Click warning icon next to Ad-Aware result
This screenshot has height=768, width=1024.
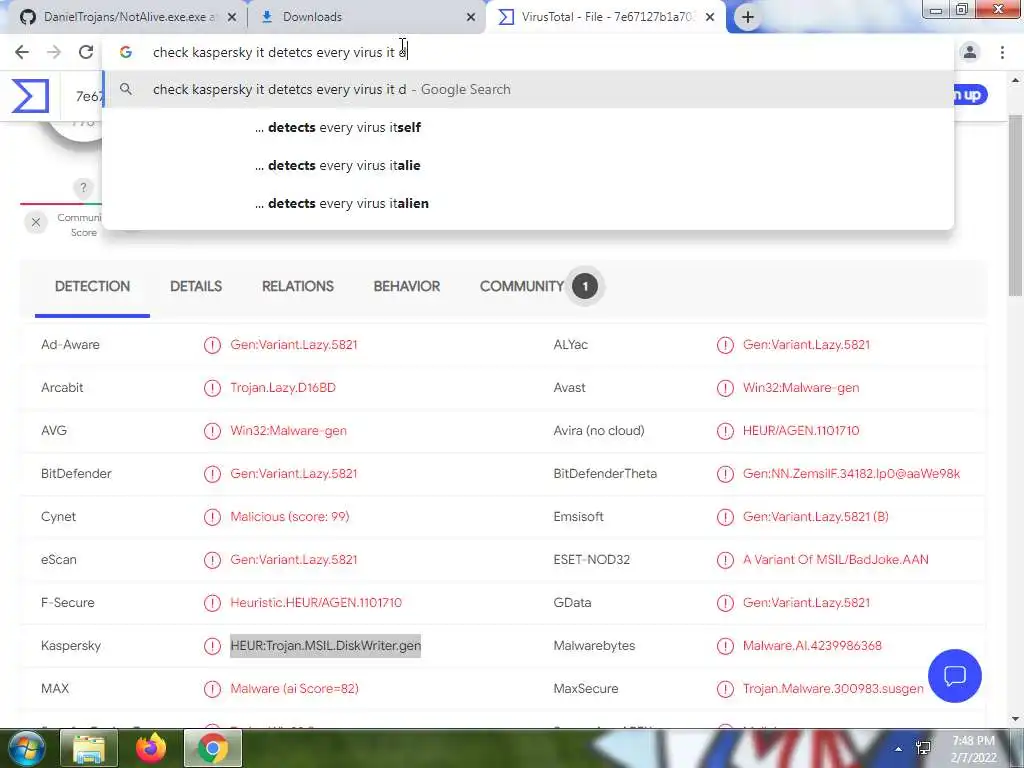click(212, 345)
